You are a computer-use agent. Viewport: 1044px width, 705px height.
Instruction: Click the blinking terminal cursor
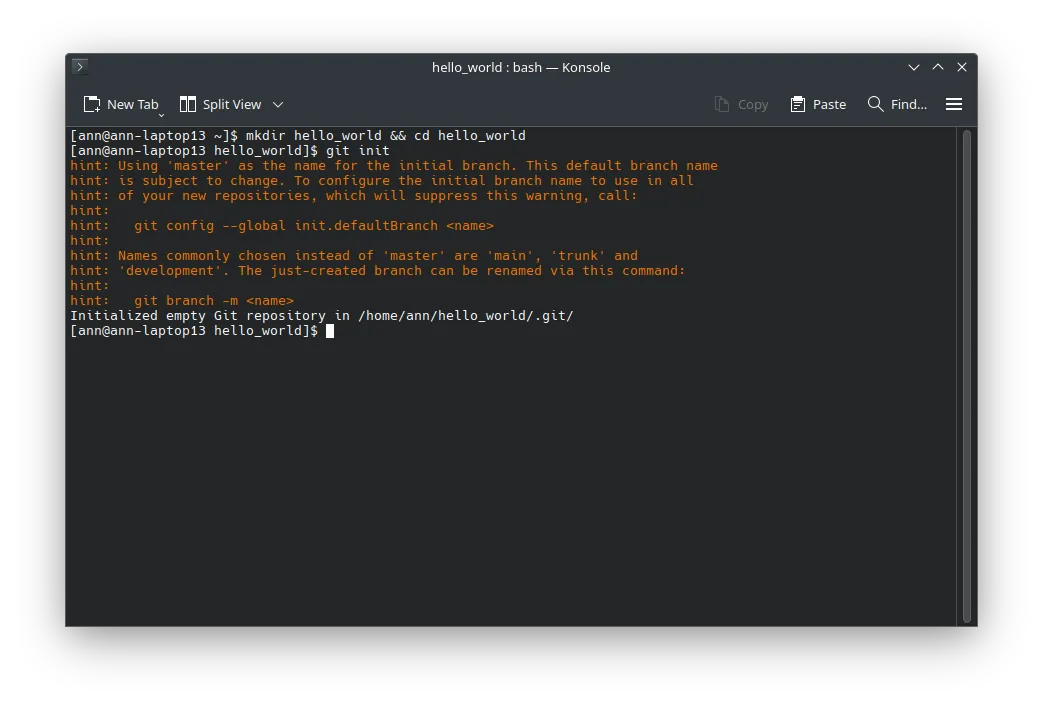[x=330, y=330]
